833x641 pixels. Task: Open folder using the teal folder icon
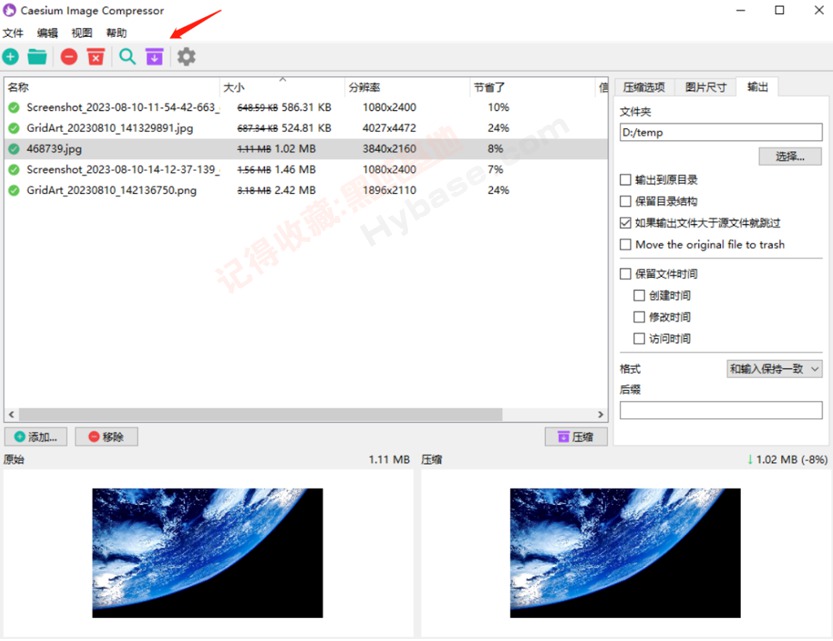pyautogui.click(x=37, y=56)
